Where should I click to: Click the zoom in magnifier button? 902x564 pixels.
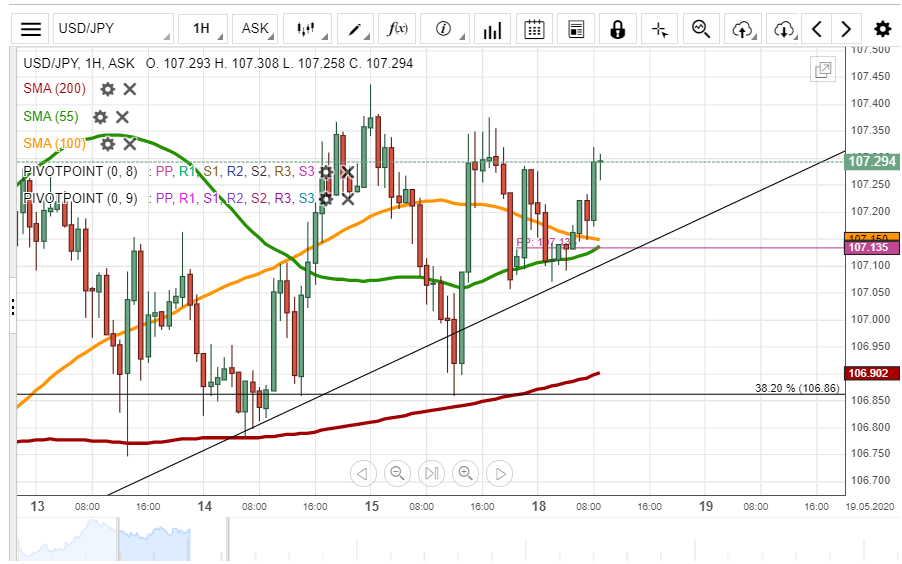(465, 474)
